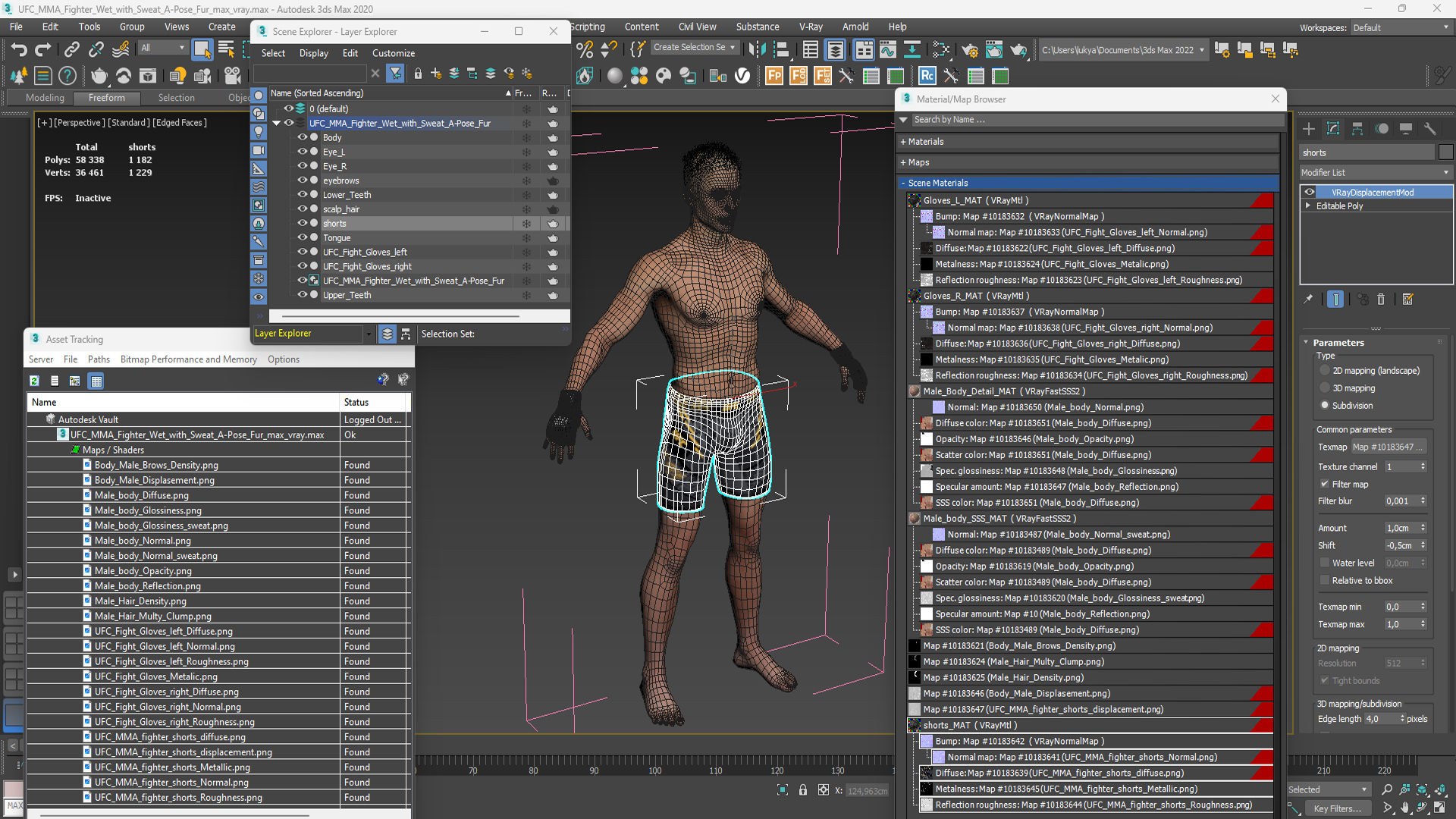
Task: Activate the Select and Link tool
Action: 71,50
